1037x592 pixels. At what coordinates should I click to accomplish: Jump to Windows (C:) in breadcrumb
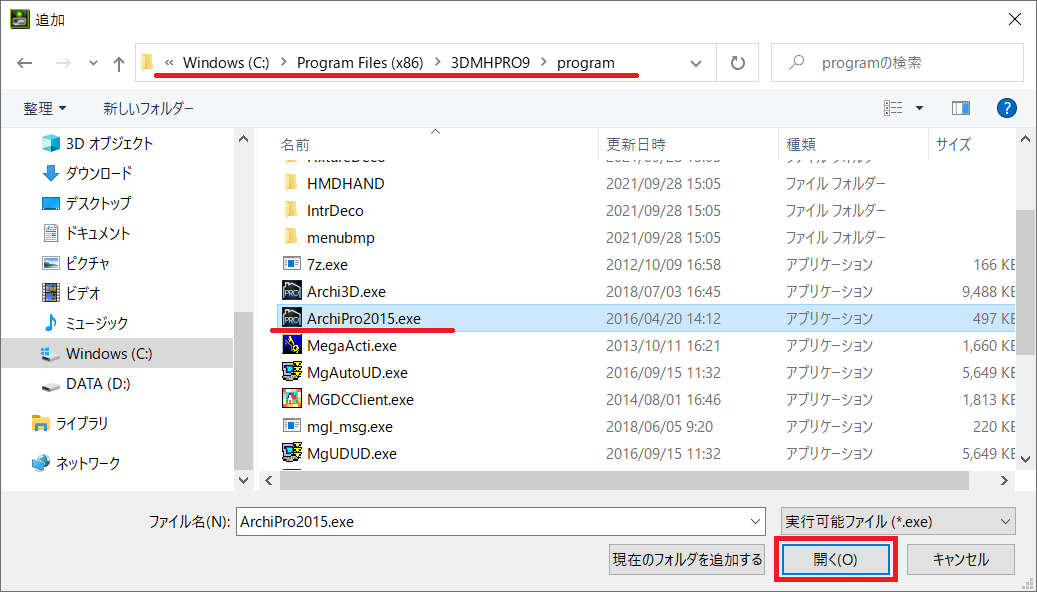[226, 62]
